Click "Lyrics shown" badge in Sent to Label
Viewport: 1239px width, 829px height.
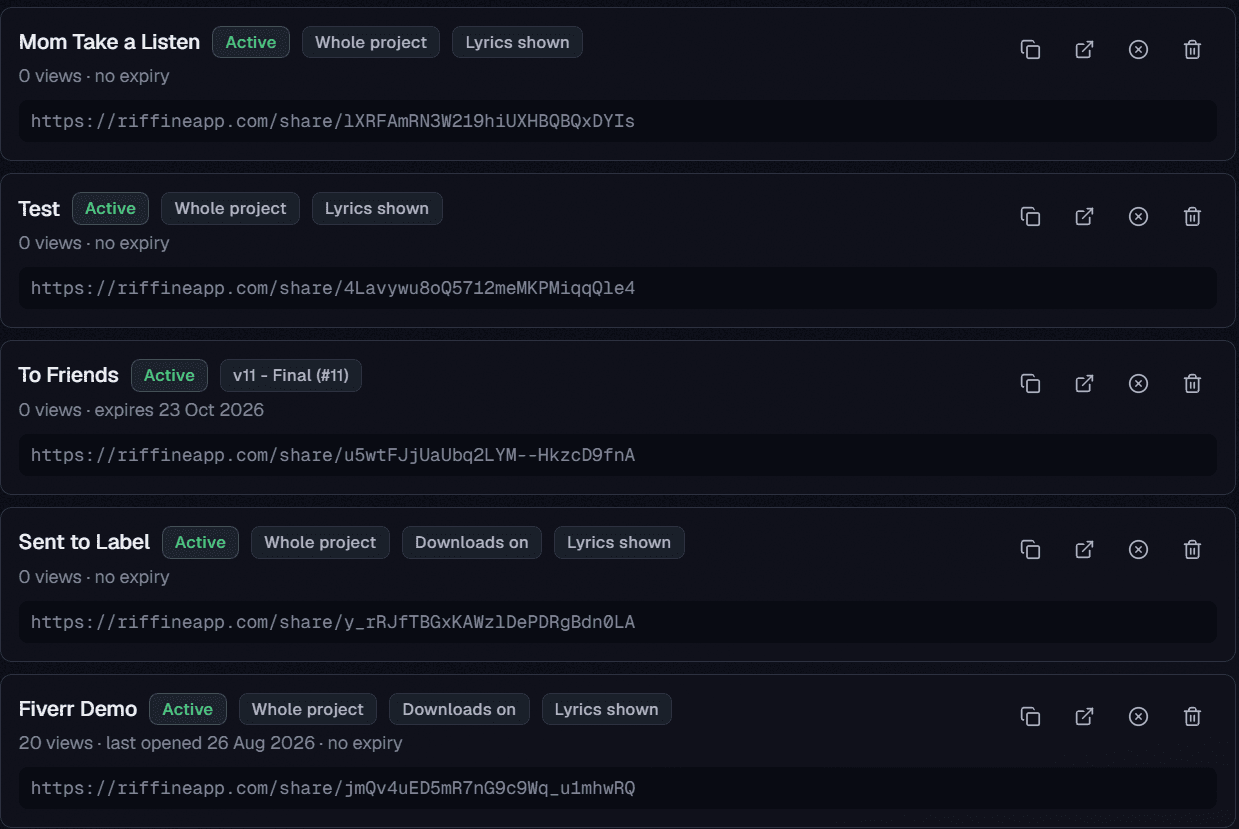point(619,542)
